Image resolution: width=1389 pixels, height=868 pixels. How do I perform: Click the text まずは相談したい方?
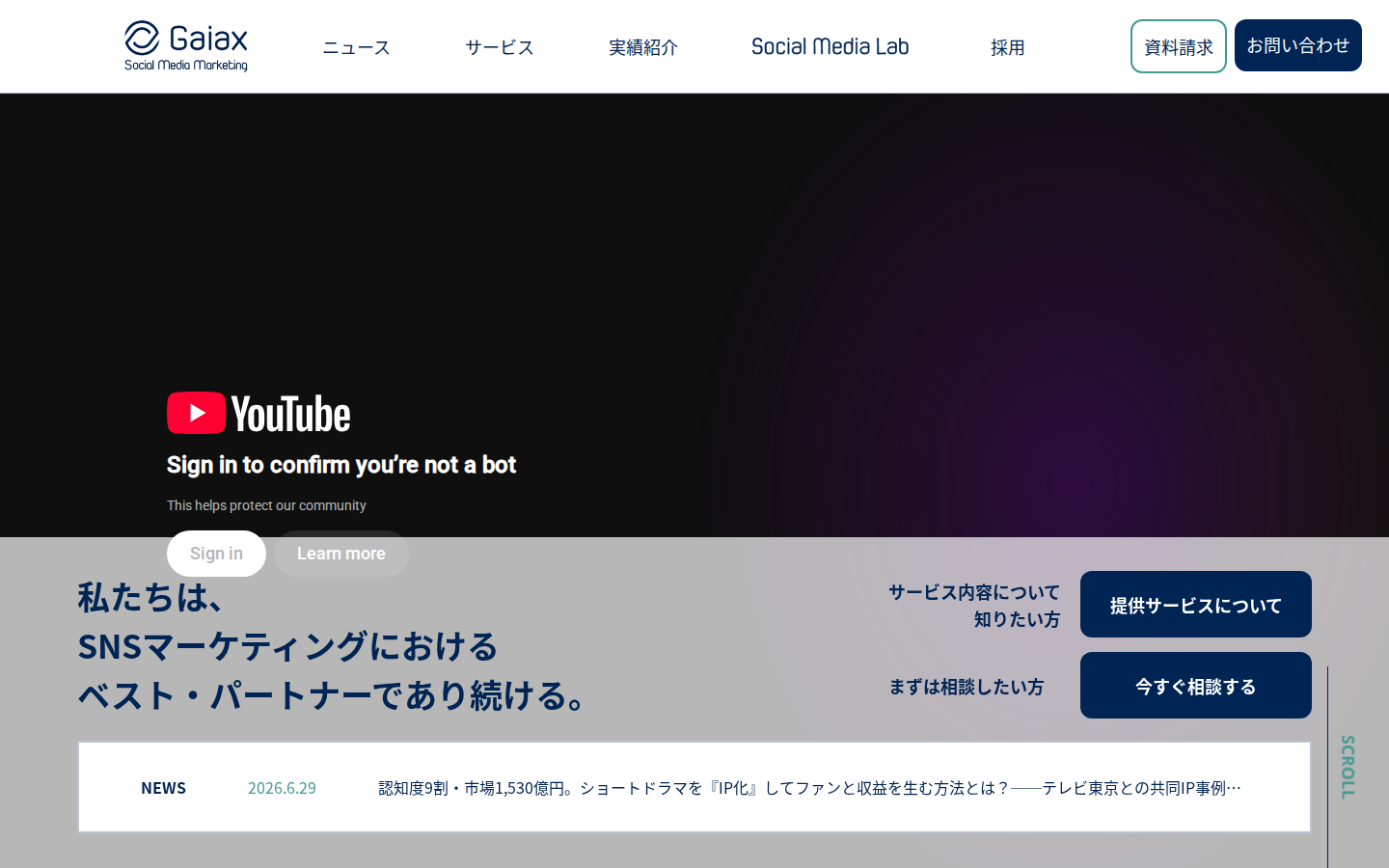966,687
